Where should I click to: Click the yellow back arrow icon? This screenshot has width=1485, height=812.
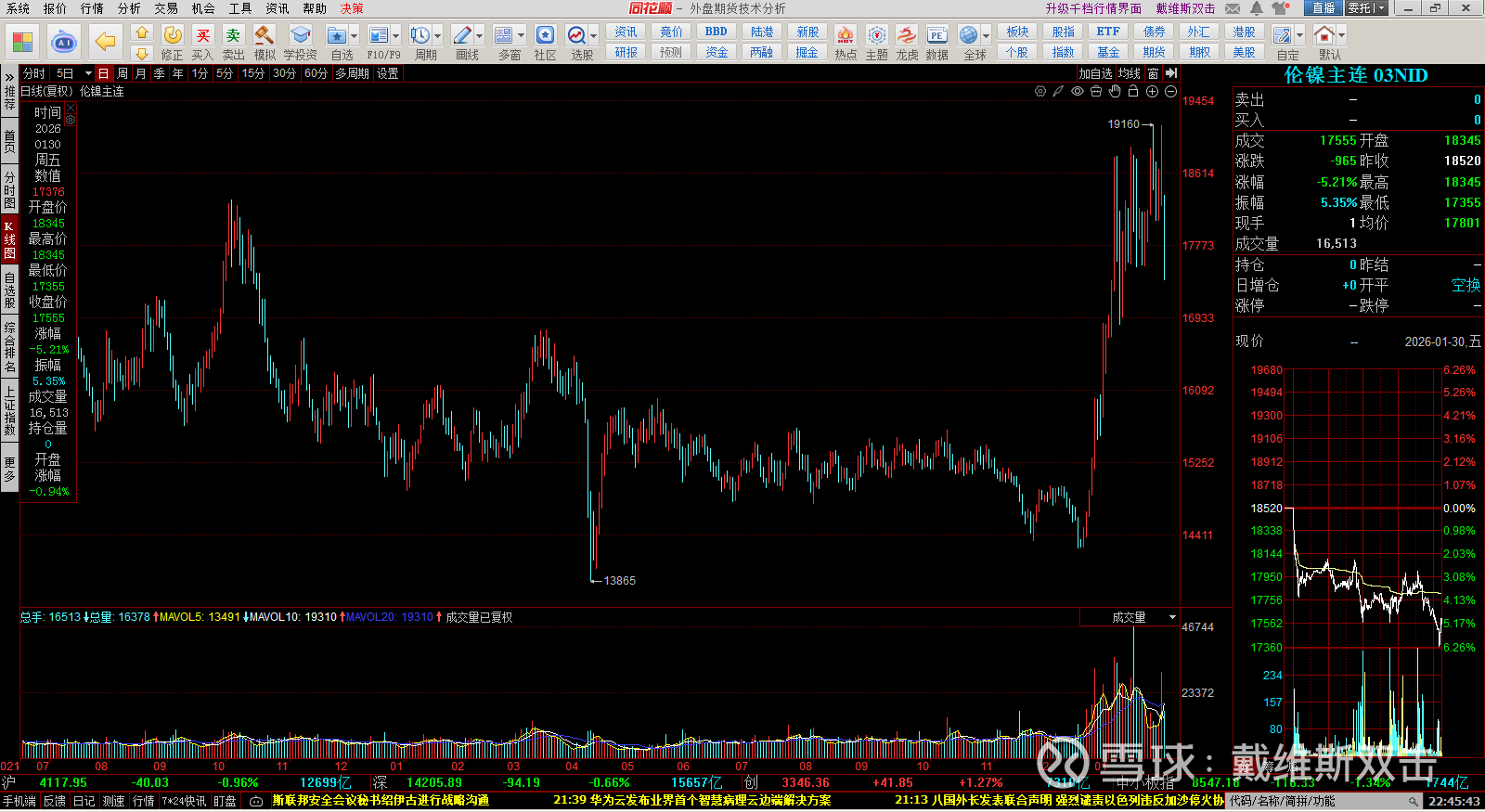coord(106,42)
